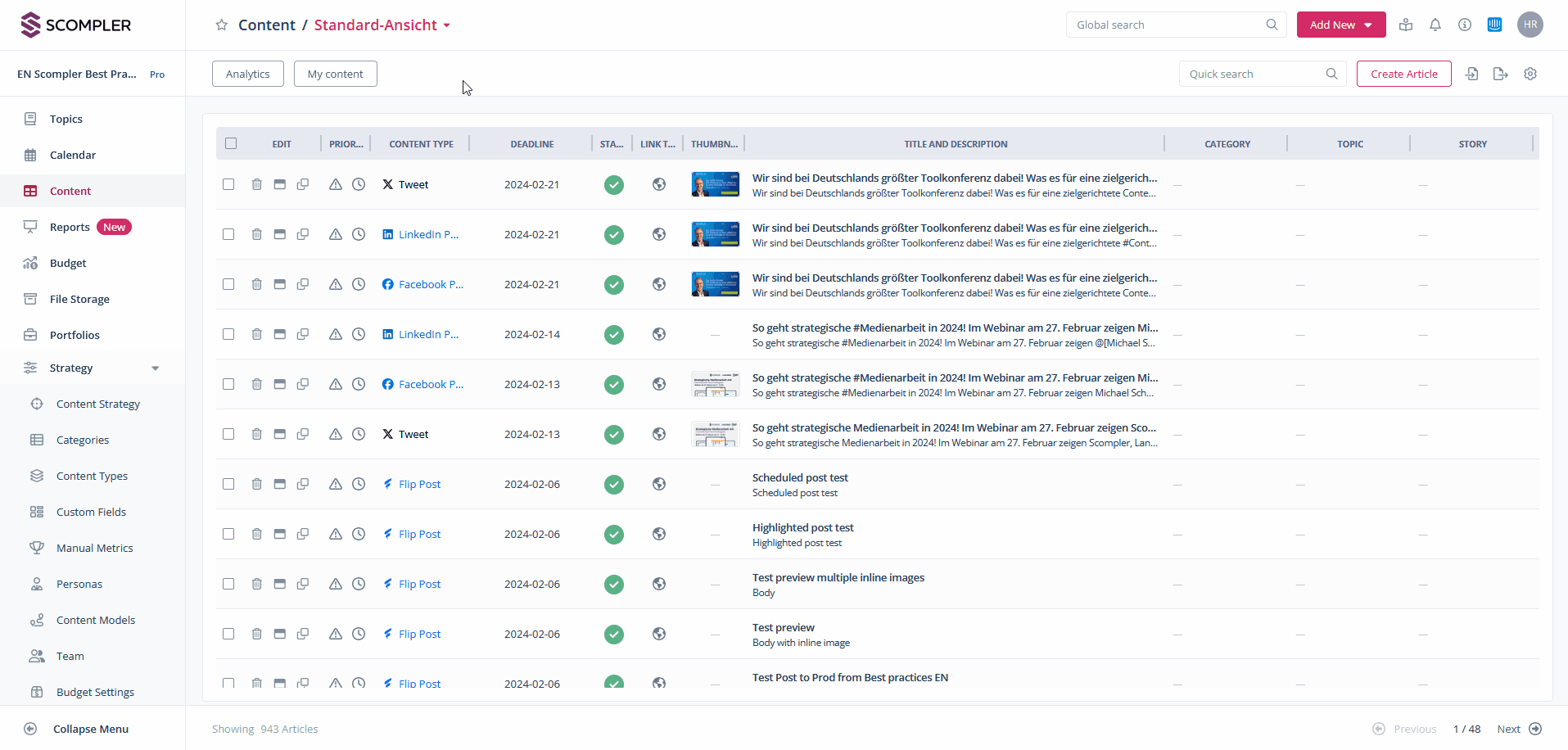Open the Standard-Ansicht view dropdown
1568x750 pixels.
382,25
